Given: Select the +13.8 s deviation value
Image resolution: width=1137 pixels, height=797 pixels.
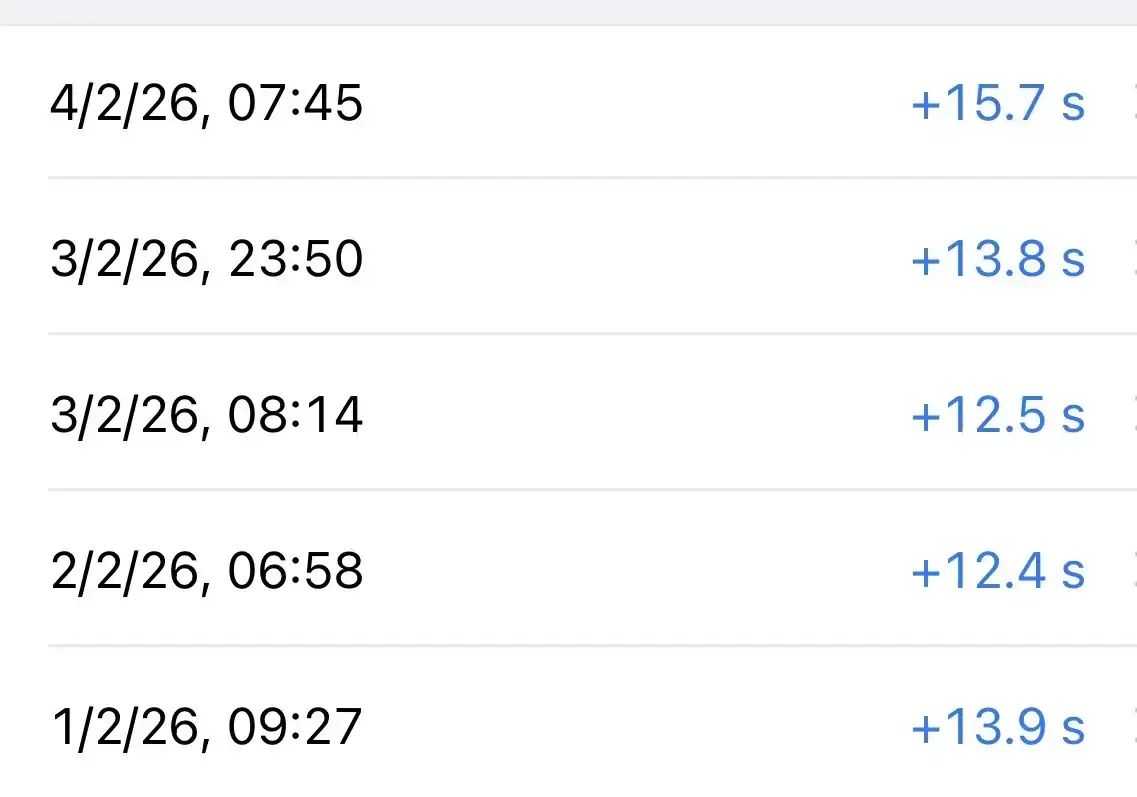Looking at the screenshot, I should pos(997,260).
